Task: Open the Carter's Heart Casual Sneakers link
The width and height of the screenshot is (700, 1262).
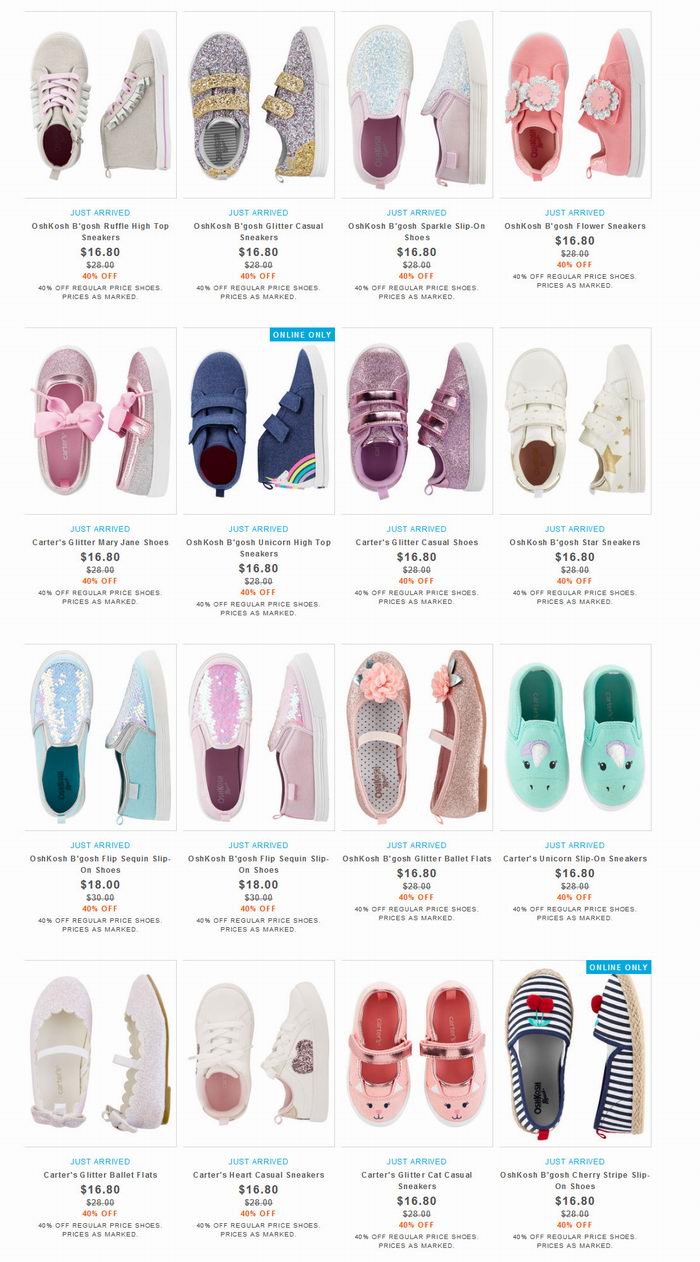Action: [x=258, y=1175]
